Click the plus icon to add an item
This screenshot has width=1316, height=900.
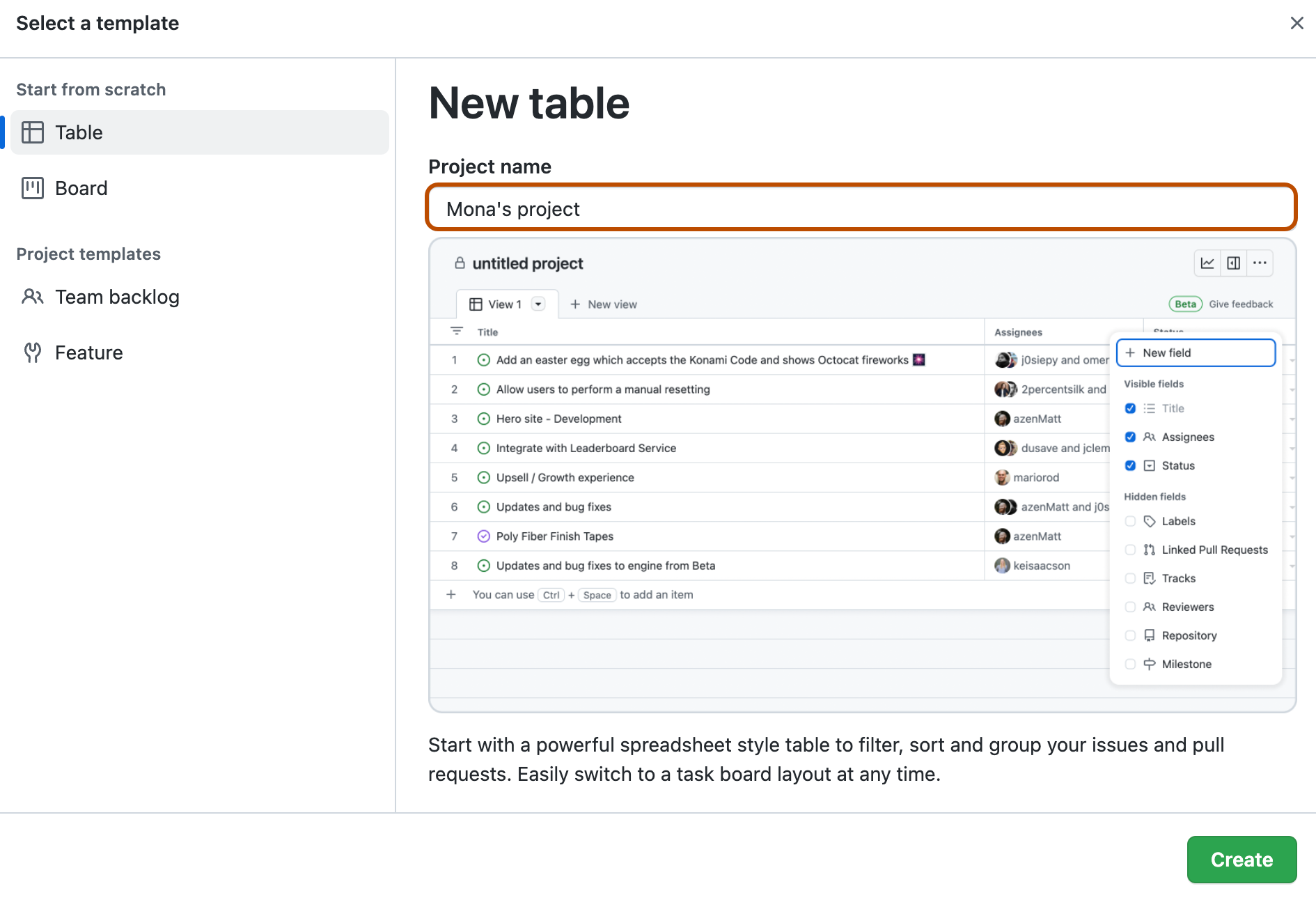tap(451, 594)
